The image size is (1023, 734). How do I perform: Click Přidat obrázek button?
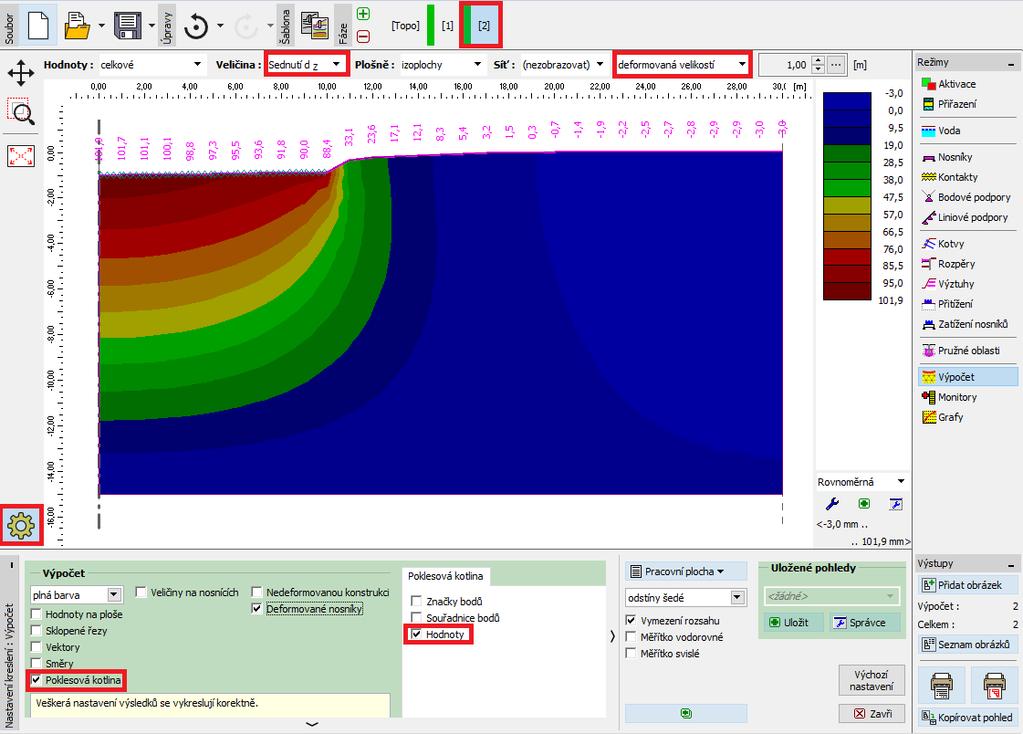[968, 585]
